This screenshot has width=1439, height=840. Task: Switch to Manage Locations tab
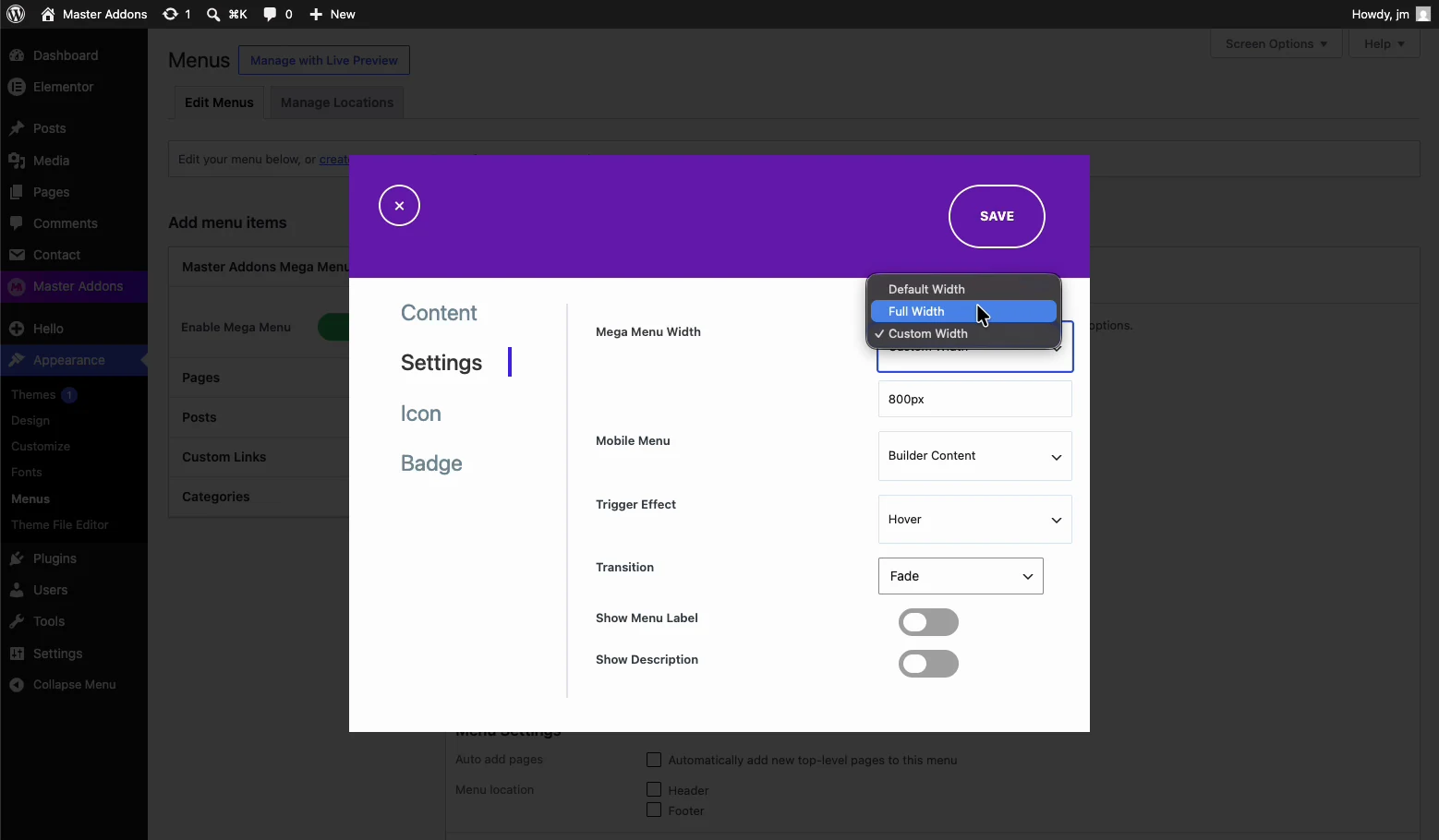[x=337, y=102]
